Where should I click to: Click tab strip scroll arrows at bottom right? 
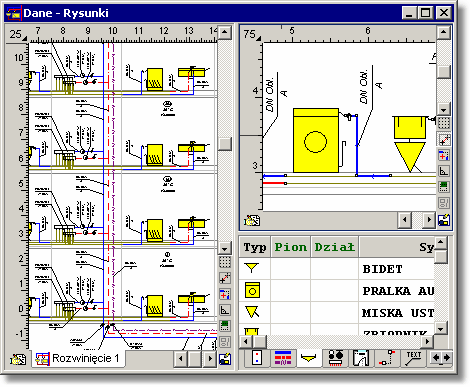point(441,358)
